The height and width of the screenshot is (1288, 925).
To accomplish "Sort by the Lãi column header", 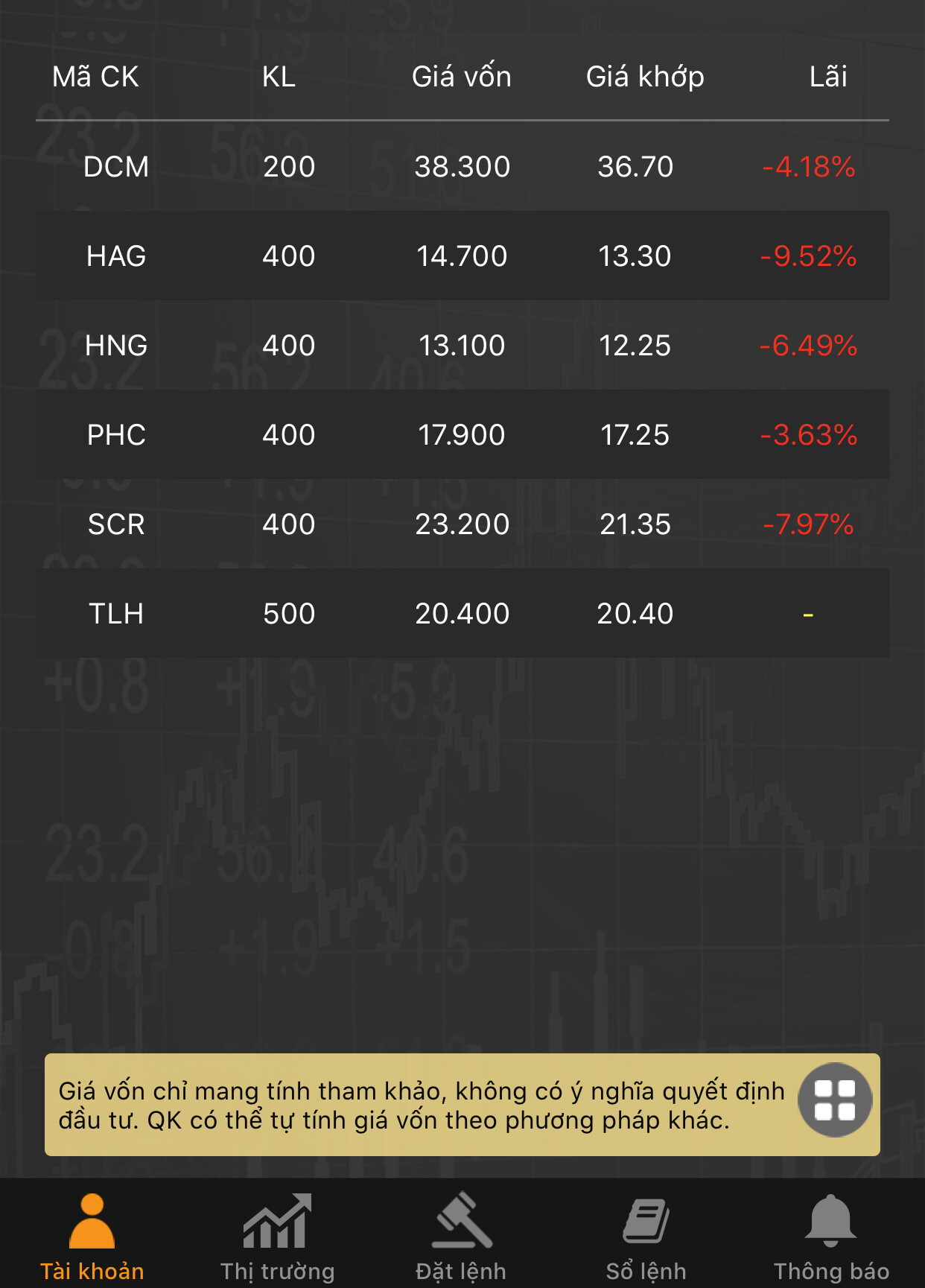I will [x=828, y=77].
